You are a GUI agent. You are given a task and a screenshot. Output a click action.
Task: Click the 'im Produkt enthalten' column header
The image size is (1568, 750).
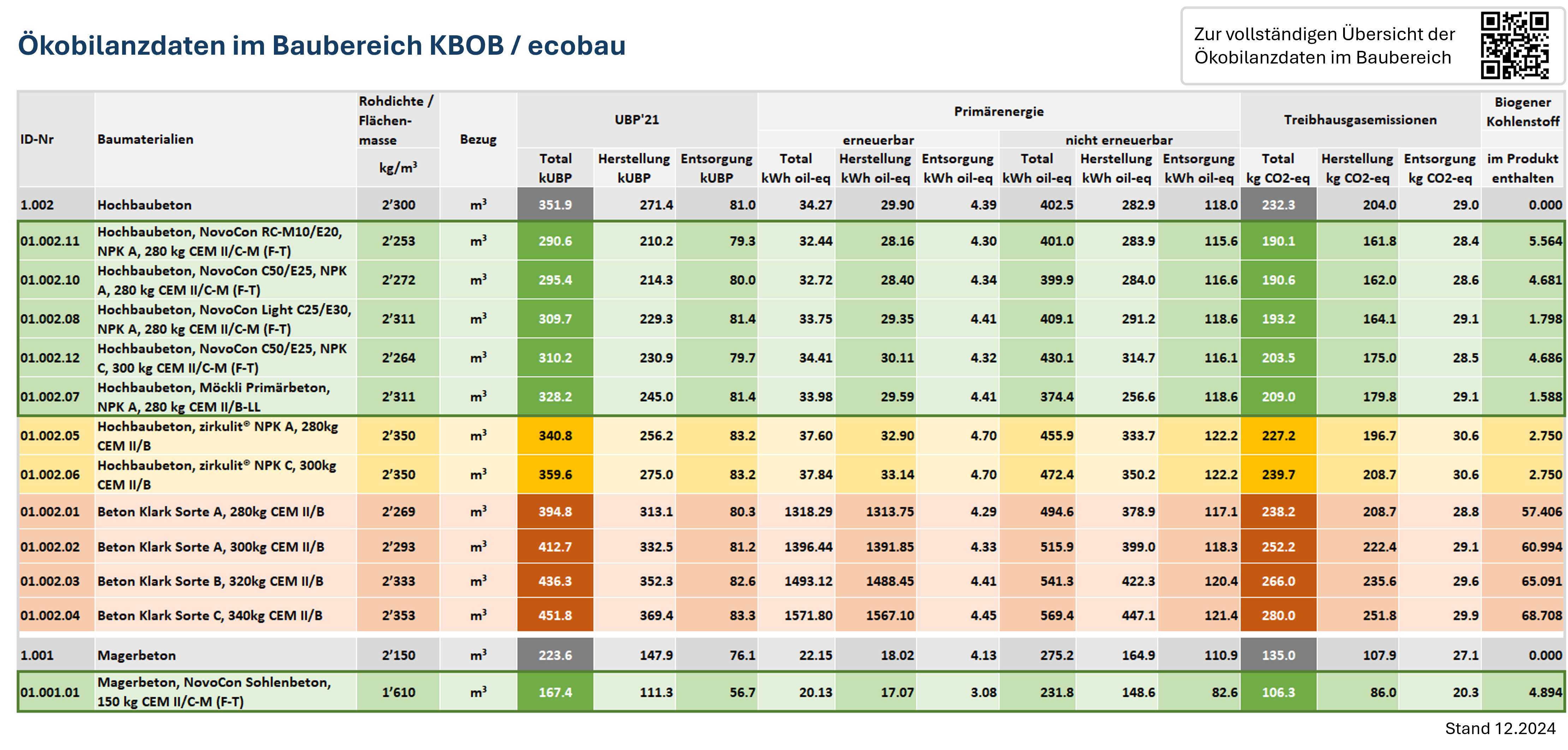click(x=1523, y=168)
